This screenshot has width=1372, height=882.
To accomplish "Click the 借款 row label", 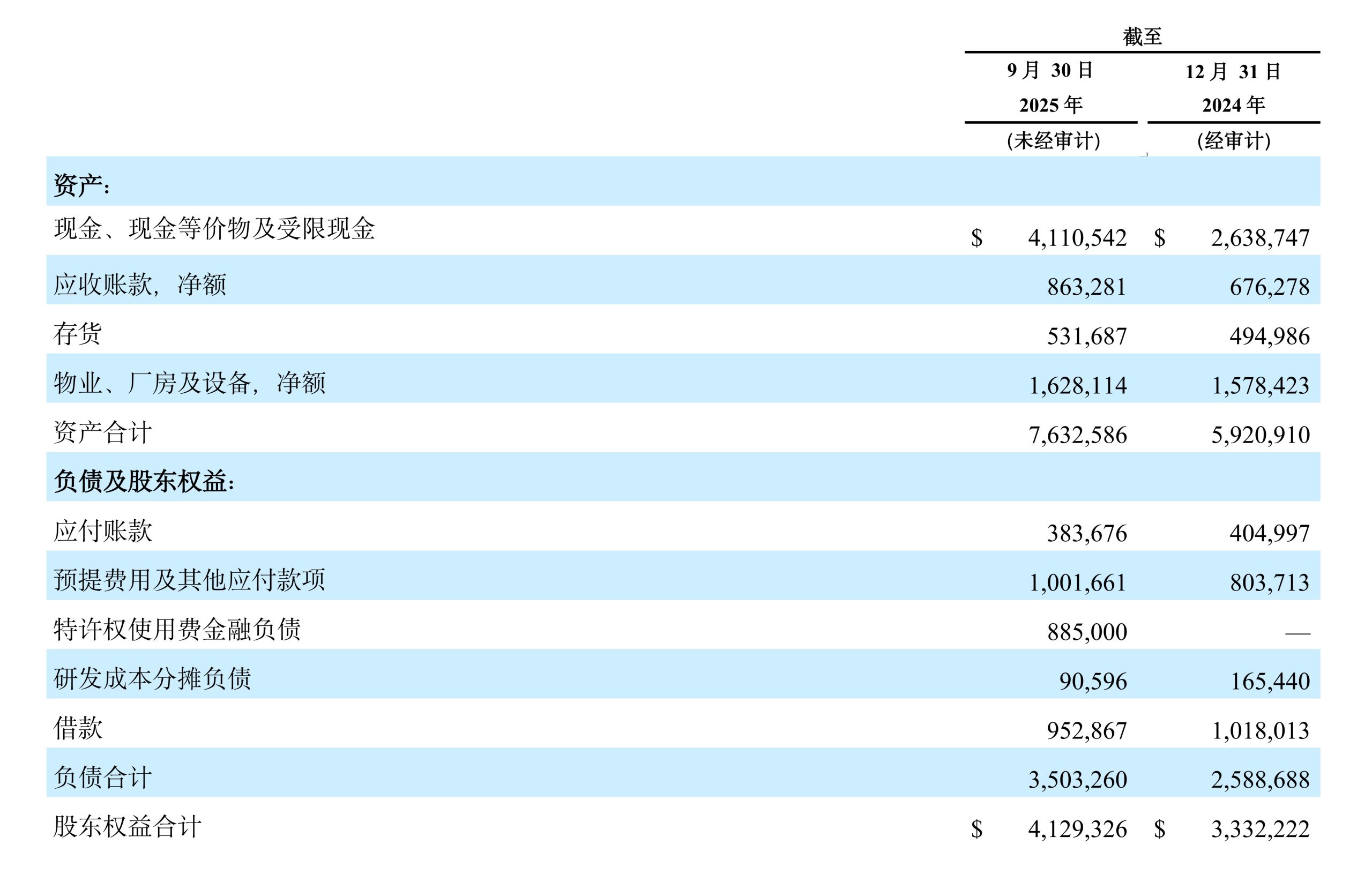I will [78, 728].
